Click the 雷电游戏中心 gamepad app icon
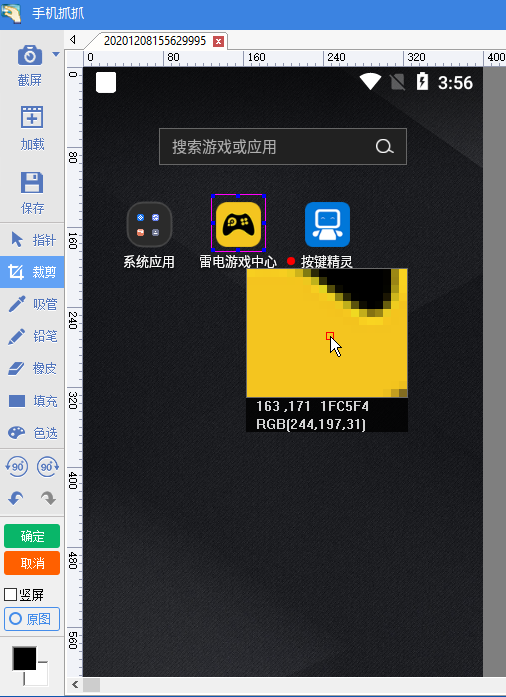This screenshot has height=697, width=506. pyautogui.click(x=238, y=224)
